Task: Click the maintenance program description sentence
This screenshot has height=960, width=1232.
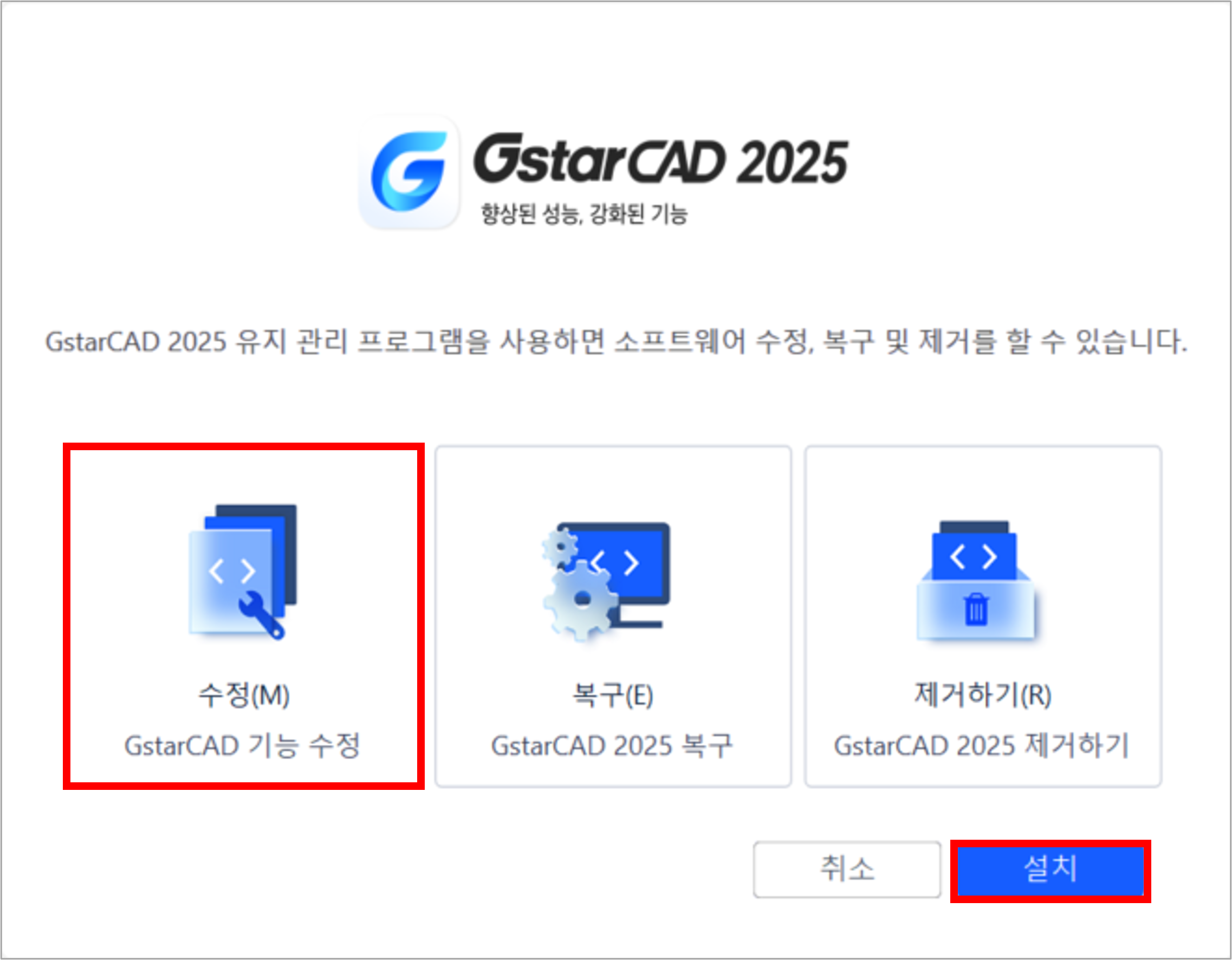Action: coord(616,341)
